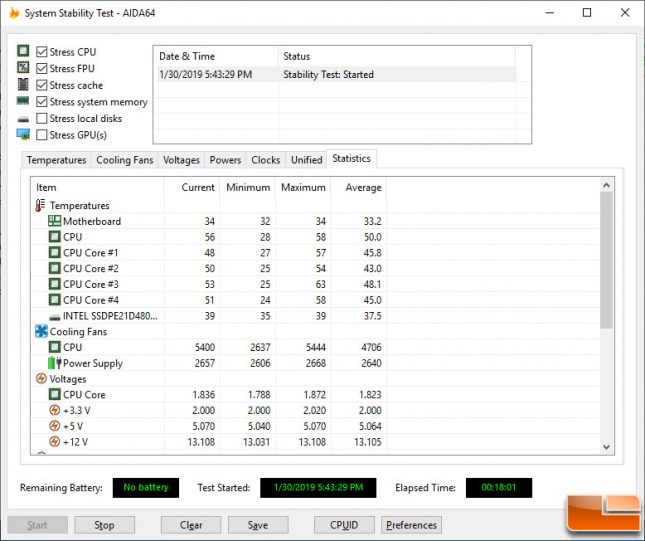Click the Maximum column header
The height and width of the screenshot is (541, 645).
click(x=303, y=188)
